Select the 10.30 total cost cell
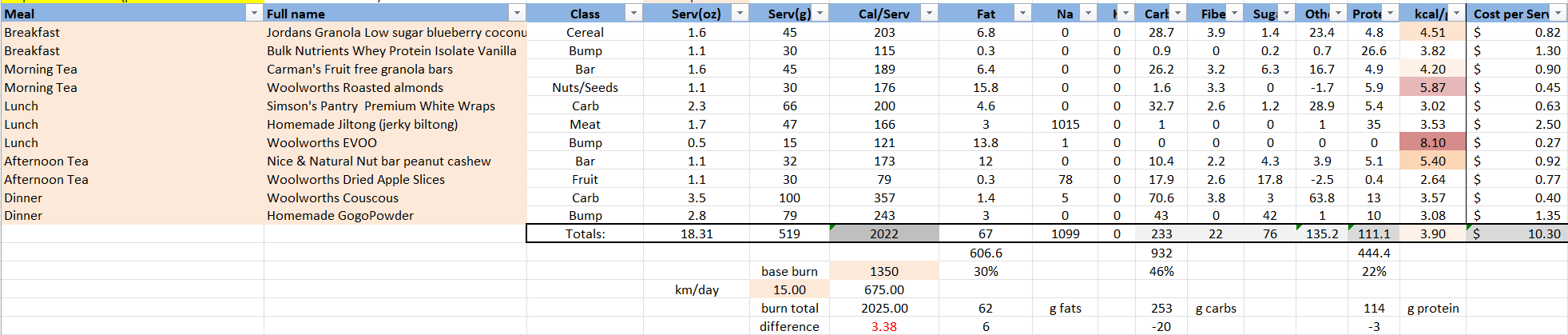Image resolution: width=1568 pixels, height=335 pixels. pyautogui.click(x=1517, y=233)
